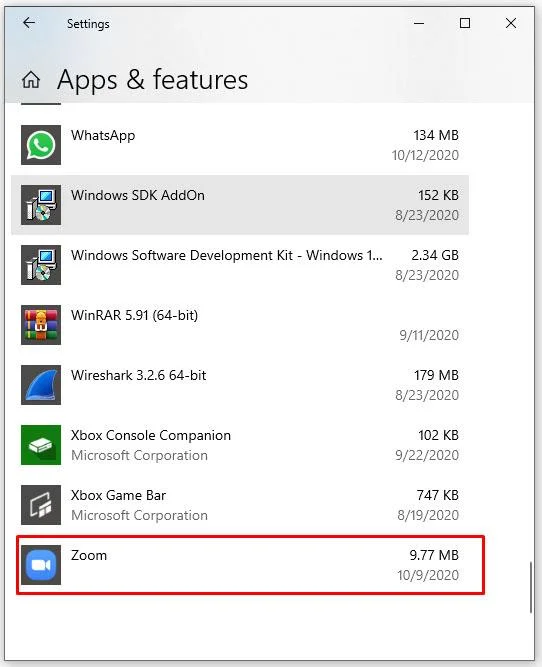Click the vertical scrollbar thumb
Viewport: 542px width, 667px height.
(x=531, y=587)
